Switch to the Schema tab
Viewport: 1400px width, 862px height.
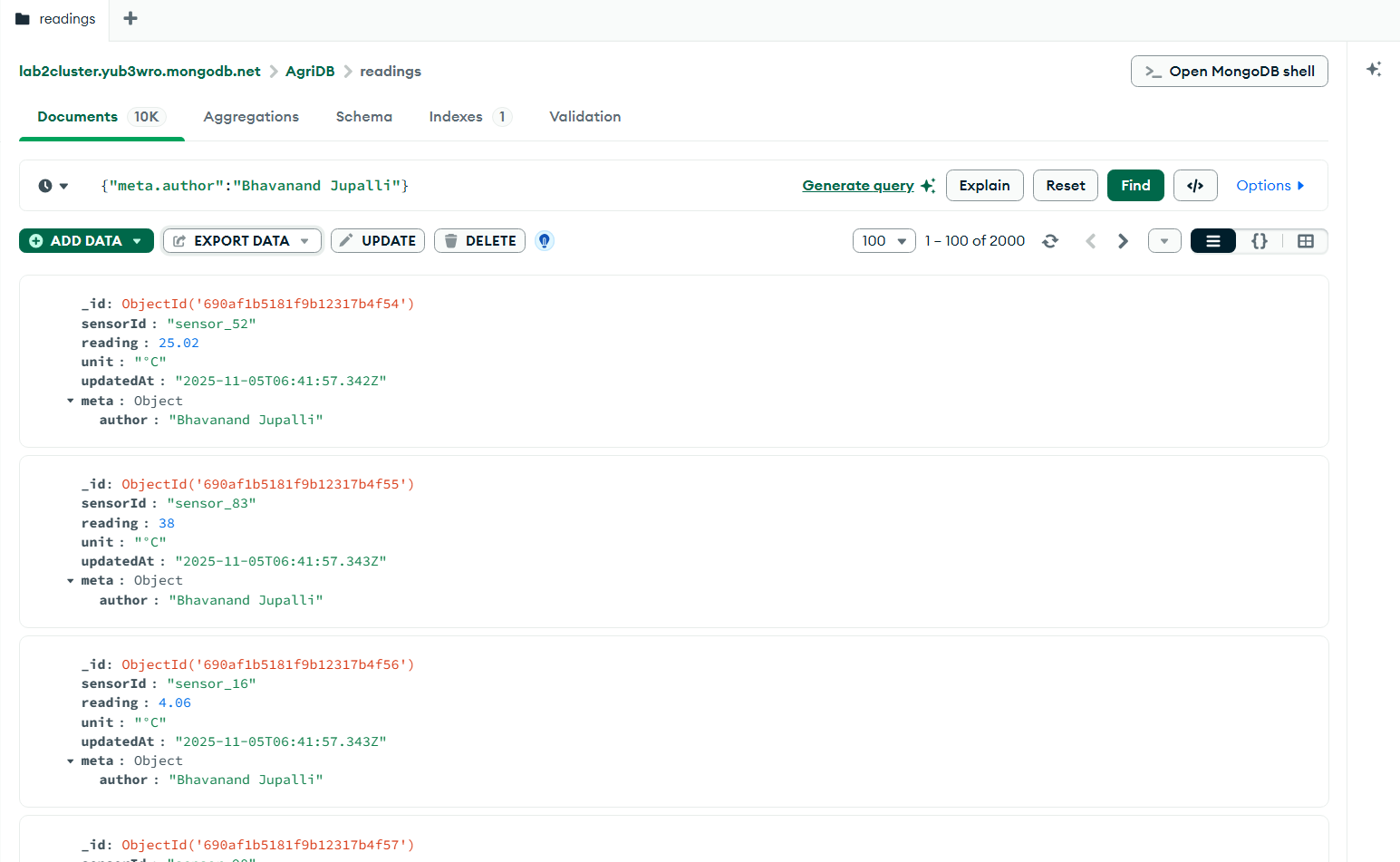click(x=363, y=117)
